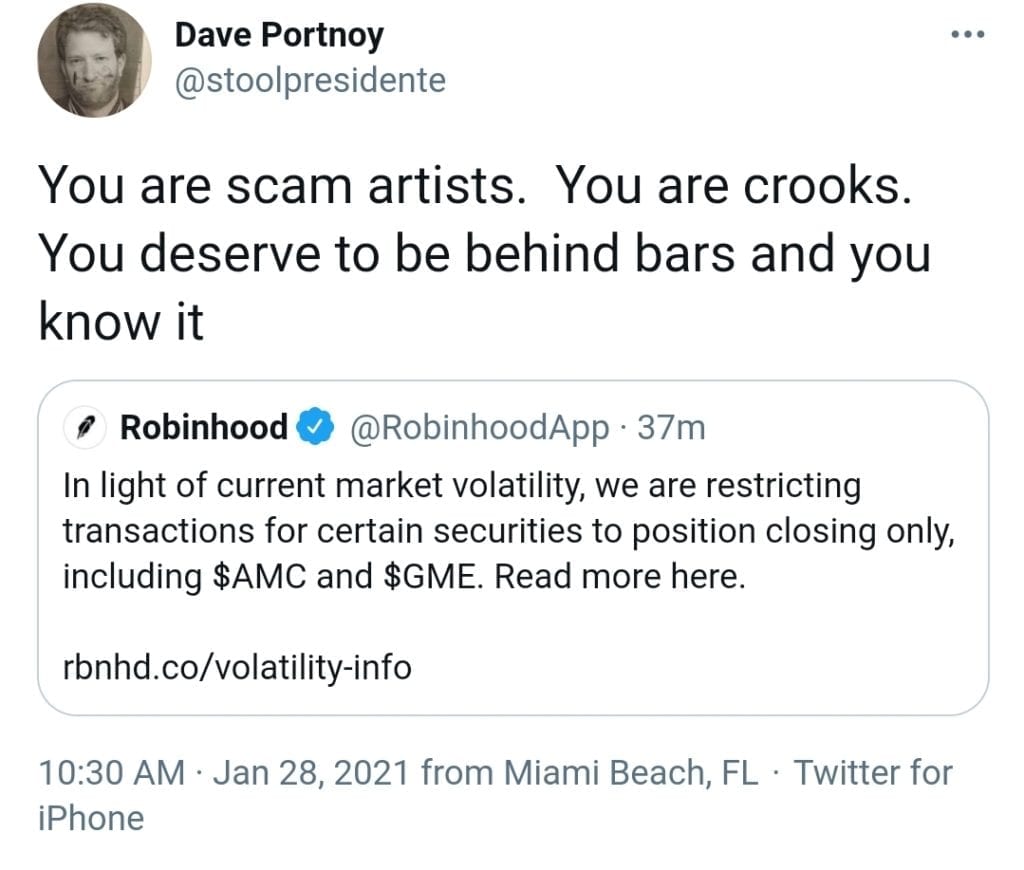Screen dimensions: 1024x870
Task: Click the 10:30 AM tweet timestamp
Action: pyautogui.click(x=112, y=772)
